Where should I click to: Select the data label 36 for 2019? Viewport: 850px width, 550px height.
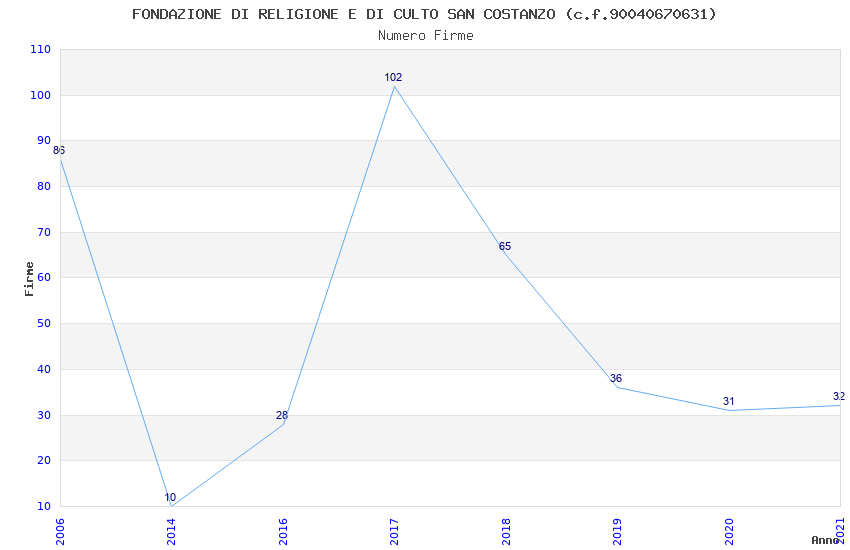tap(616, 378)
